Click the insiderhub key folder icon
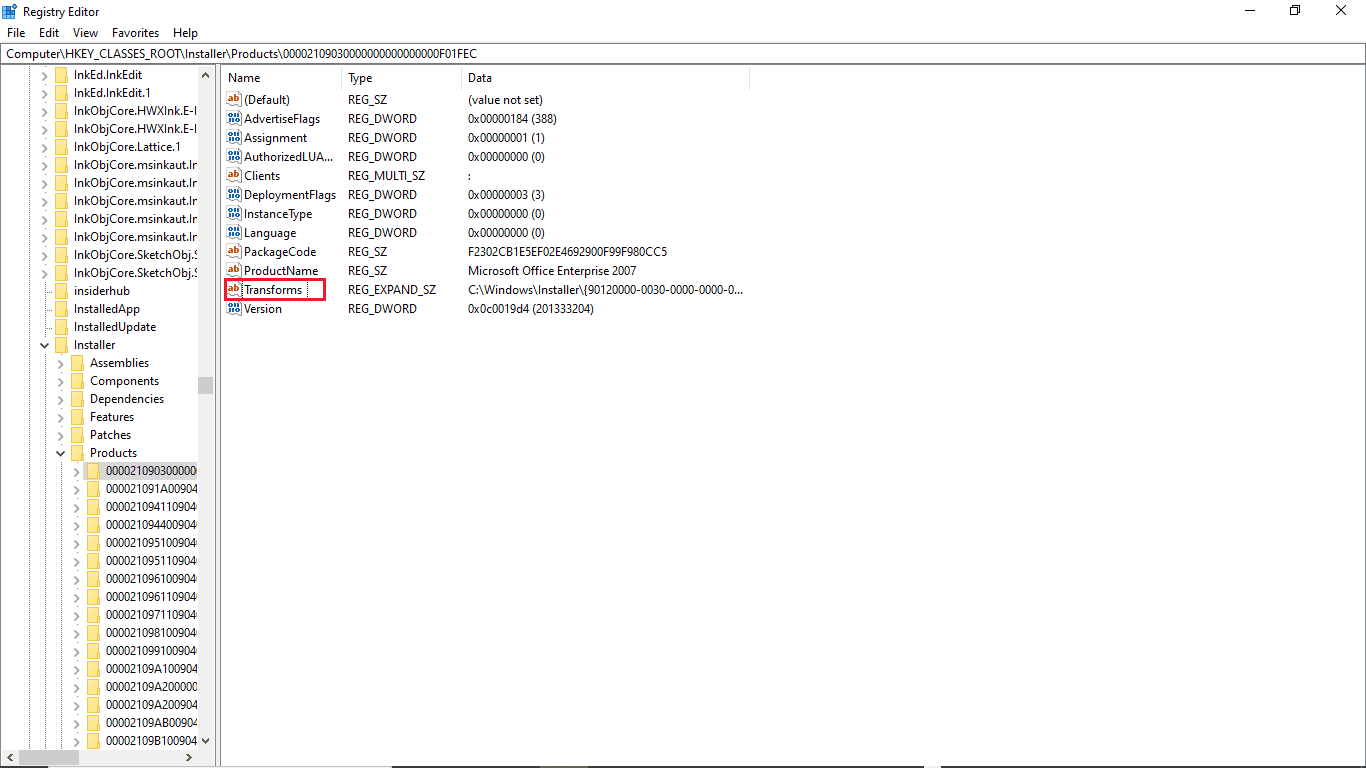1366x768 pixels. tap(62, 291)
